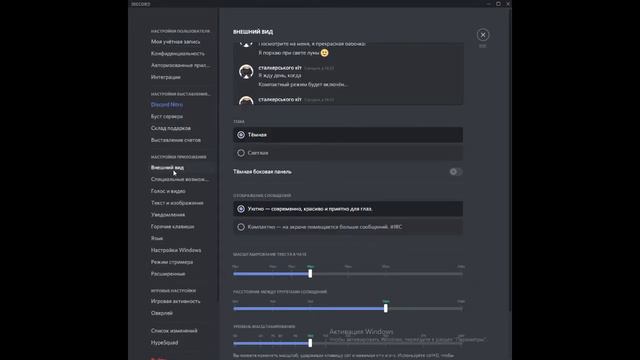Click avatar beside 'Я жду день' message
This screenshot has width=640, height=360.
(x=246, y=71)
